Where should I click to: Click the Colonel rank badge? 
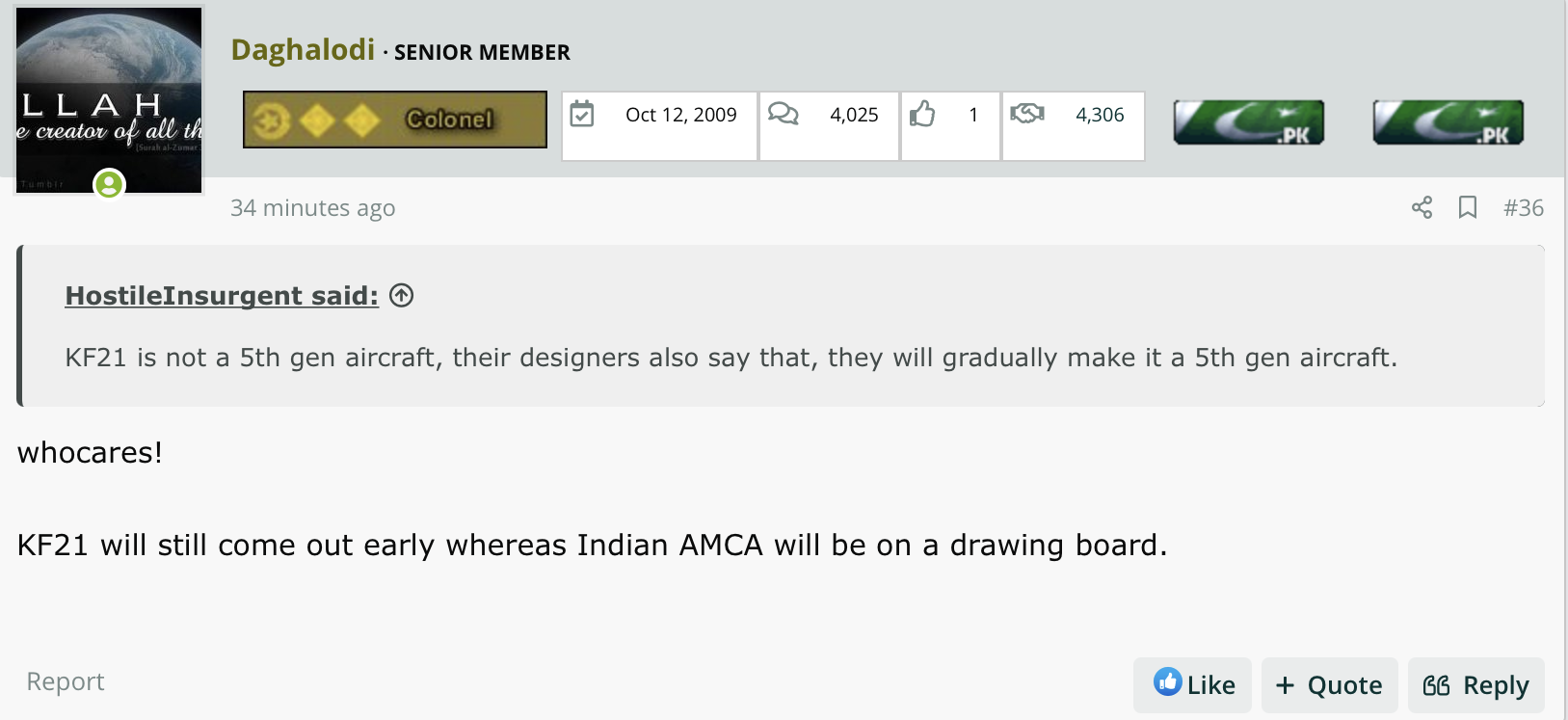[x=395, y=120]
